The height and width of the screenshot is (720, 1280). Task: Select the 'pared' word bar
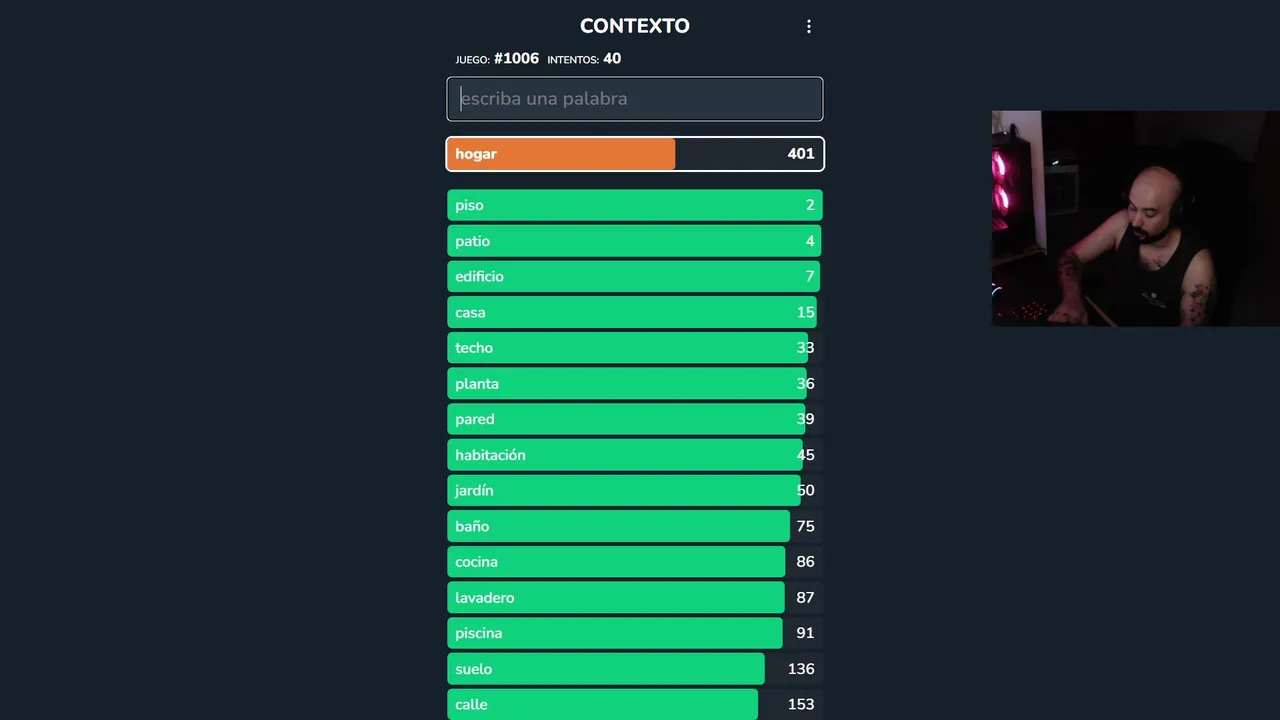(634, 419)
